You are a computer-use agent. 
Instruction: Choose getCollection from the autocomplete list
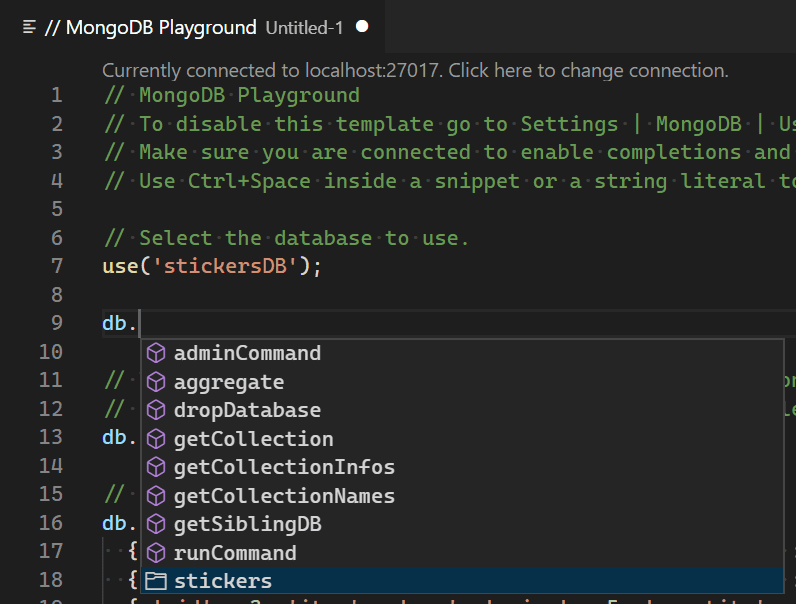click(x=253, y=439)
